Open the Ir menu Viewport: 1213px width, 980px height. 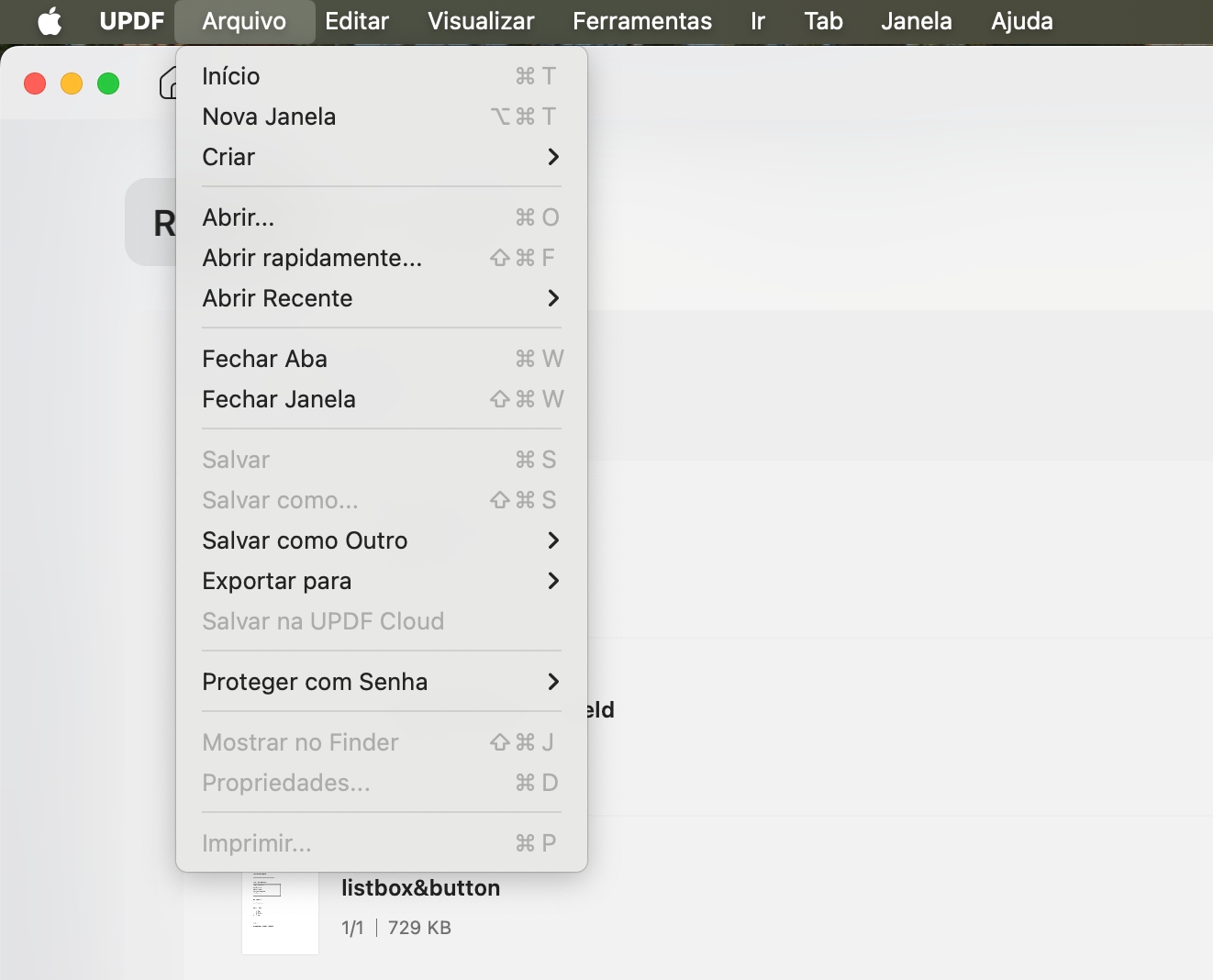point(758,21)
